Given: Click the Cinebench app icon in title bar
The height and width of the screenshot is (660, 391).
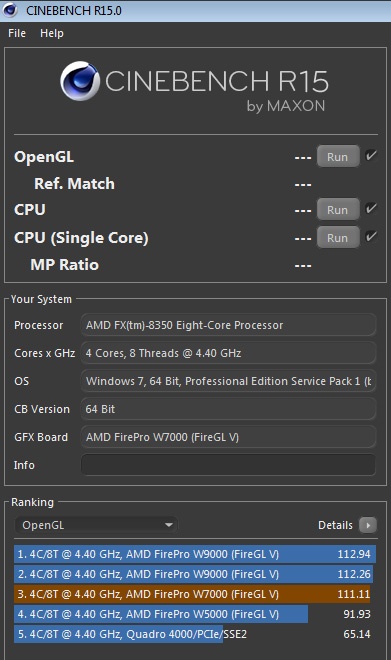Looking at the screenshot, I should coord(10,9).
